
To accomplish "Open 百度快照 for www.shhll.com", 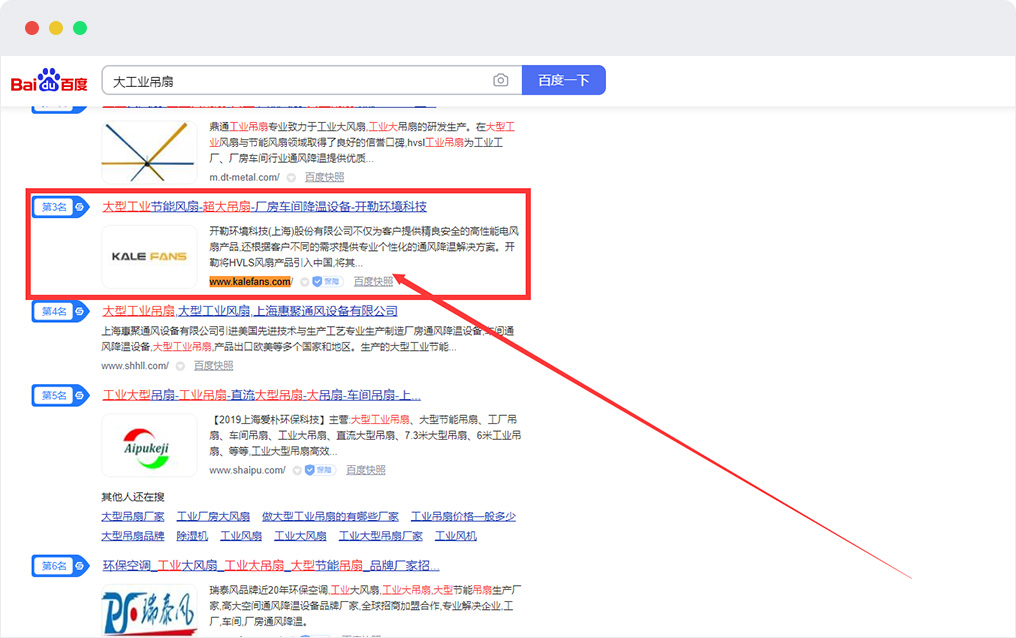I will [x=214, y=366].
